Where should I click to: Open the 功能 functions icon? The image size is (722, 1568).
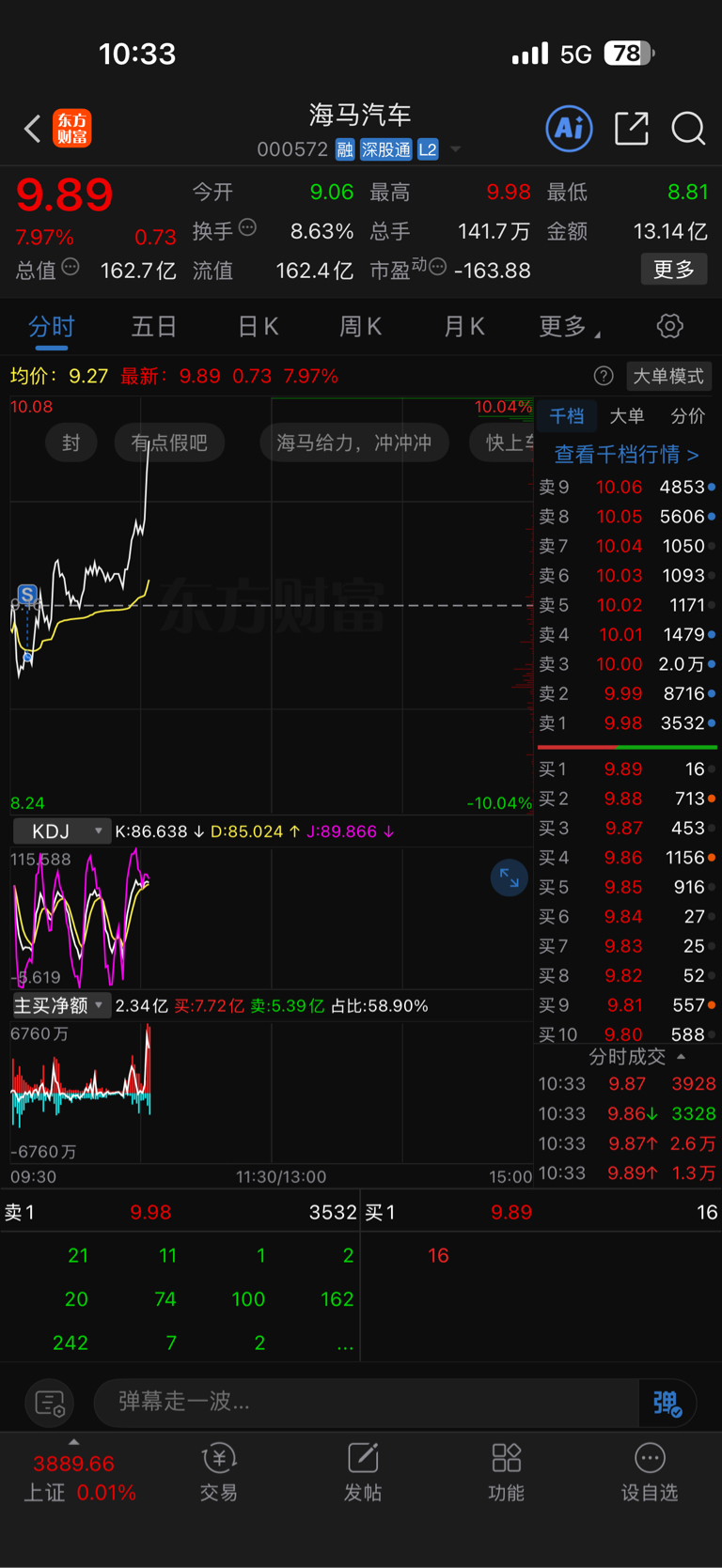(507, 1472)
